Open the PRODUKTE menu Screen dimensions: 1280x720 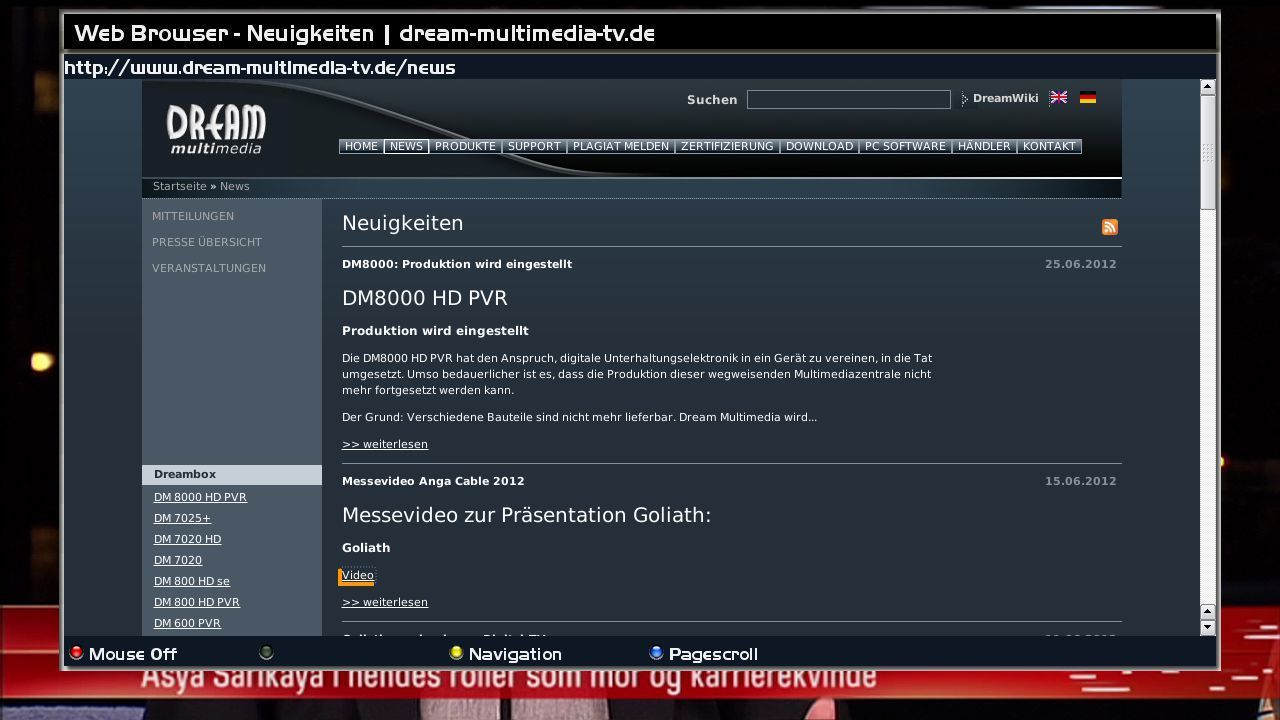pos(465,146)
